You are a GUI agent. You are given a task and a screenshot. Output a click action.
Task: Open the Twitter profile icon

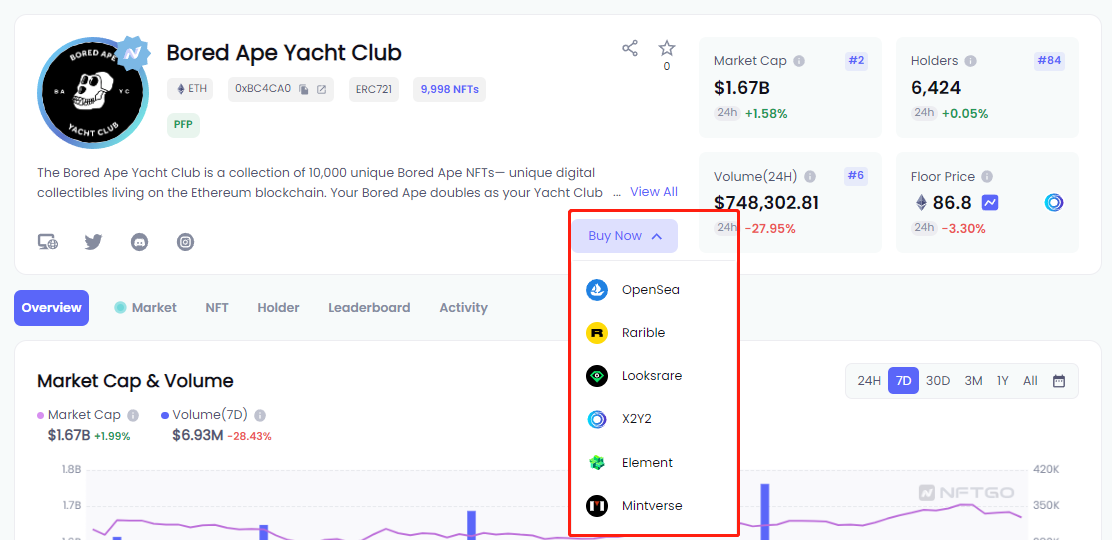click(x=94, y=242)
